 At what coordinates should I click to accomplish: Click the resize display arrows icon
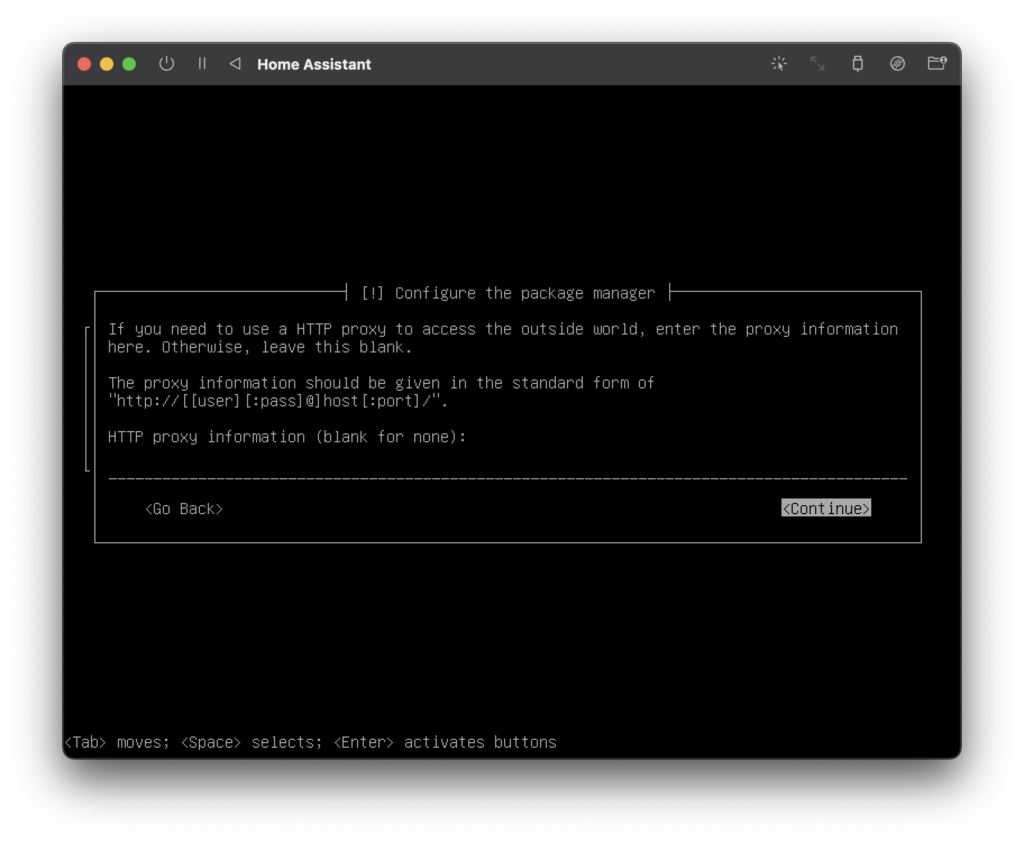coord(817,63)
